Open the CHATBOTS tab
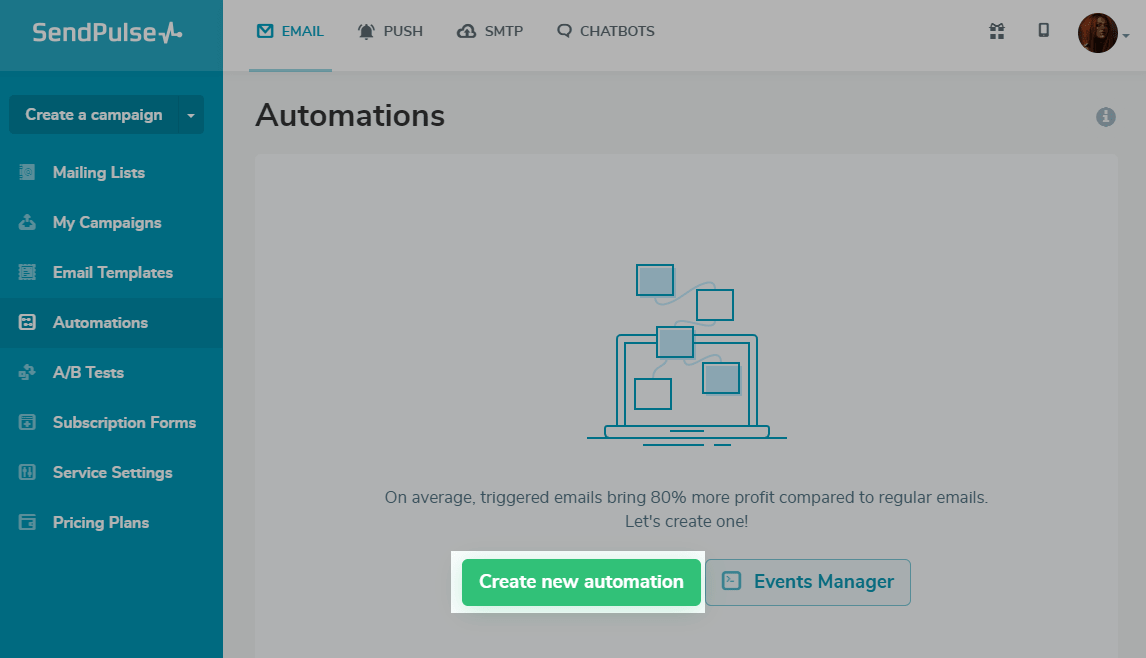Screen dimensions: 1146x658 point(606,31)
